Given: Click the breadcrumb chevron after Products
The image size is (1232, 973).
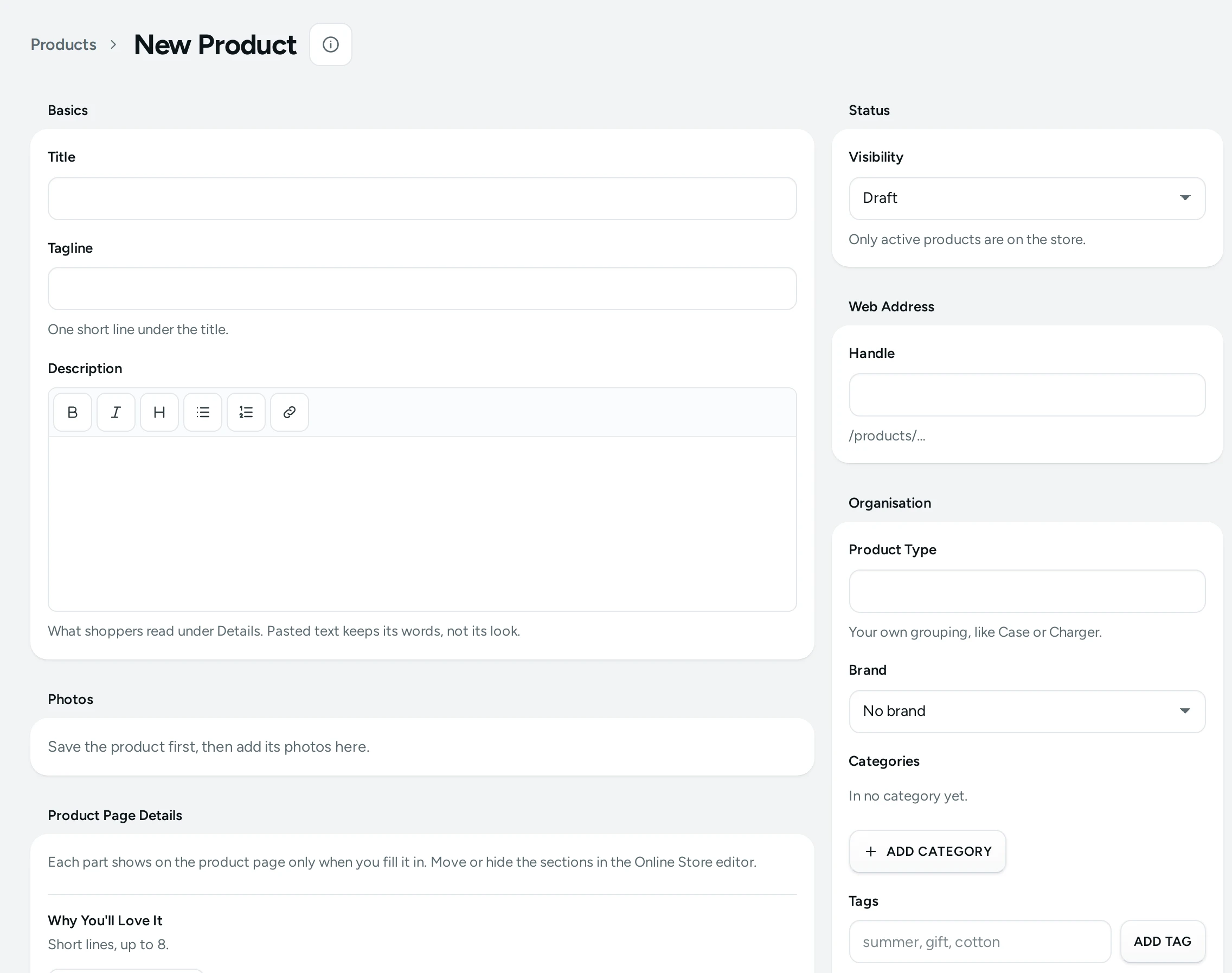Looking at the screenshot, I should coord(113,44).
